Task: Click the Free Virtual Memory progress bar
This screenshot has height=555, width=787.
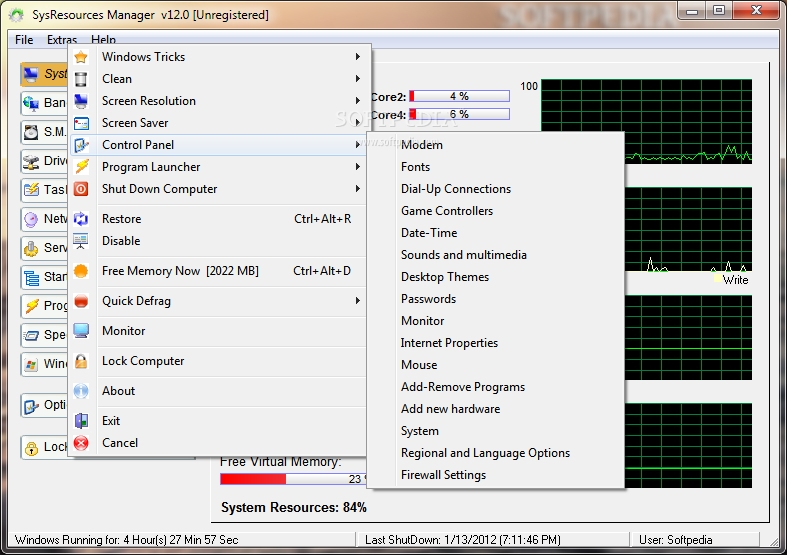Action: point(293,479)
